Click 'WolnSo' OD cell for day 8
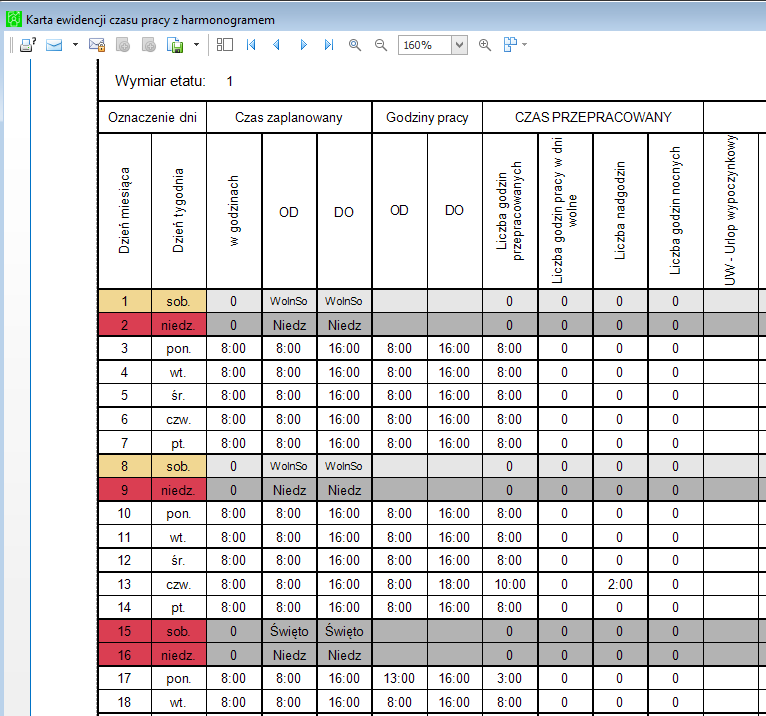Viewport: 766px width, 716px height. click(x=289, y=466)
